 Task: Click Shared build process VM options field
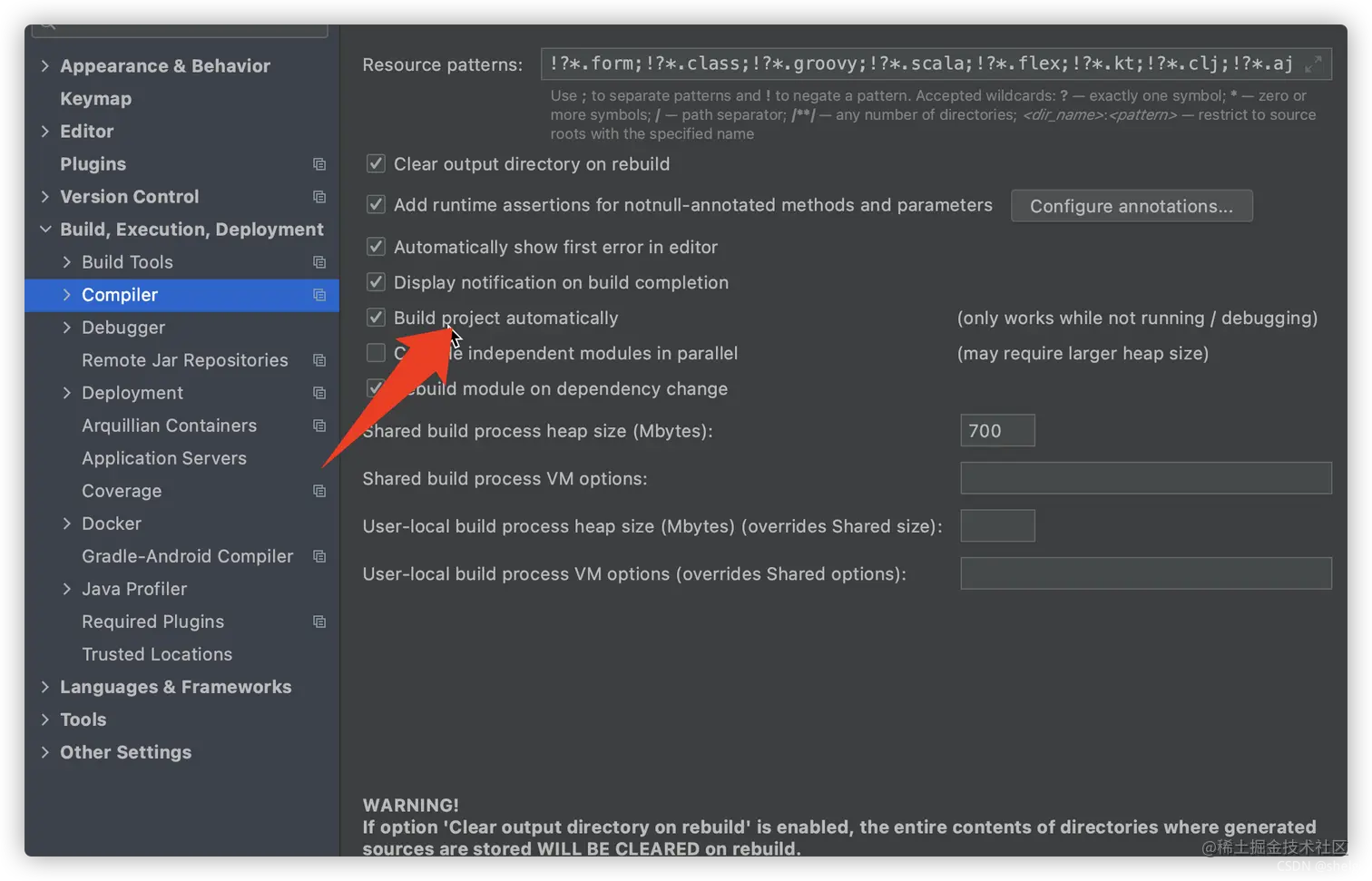pyautogui.click(x=1146, y=478)
